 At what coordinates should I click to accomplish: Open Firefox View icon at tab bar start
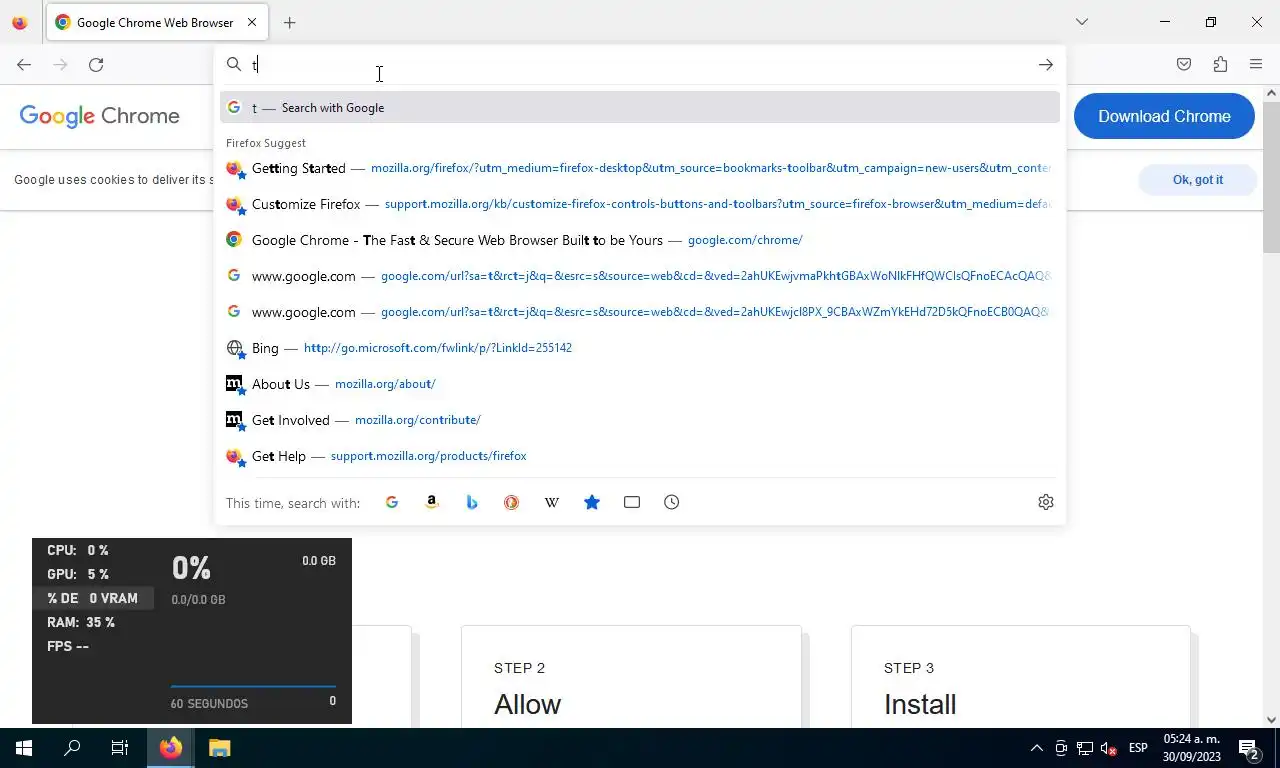tap(20, 22)
